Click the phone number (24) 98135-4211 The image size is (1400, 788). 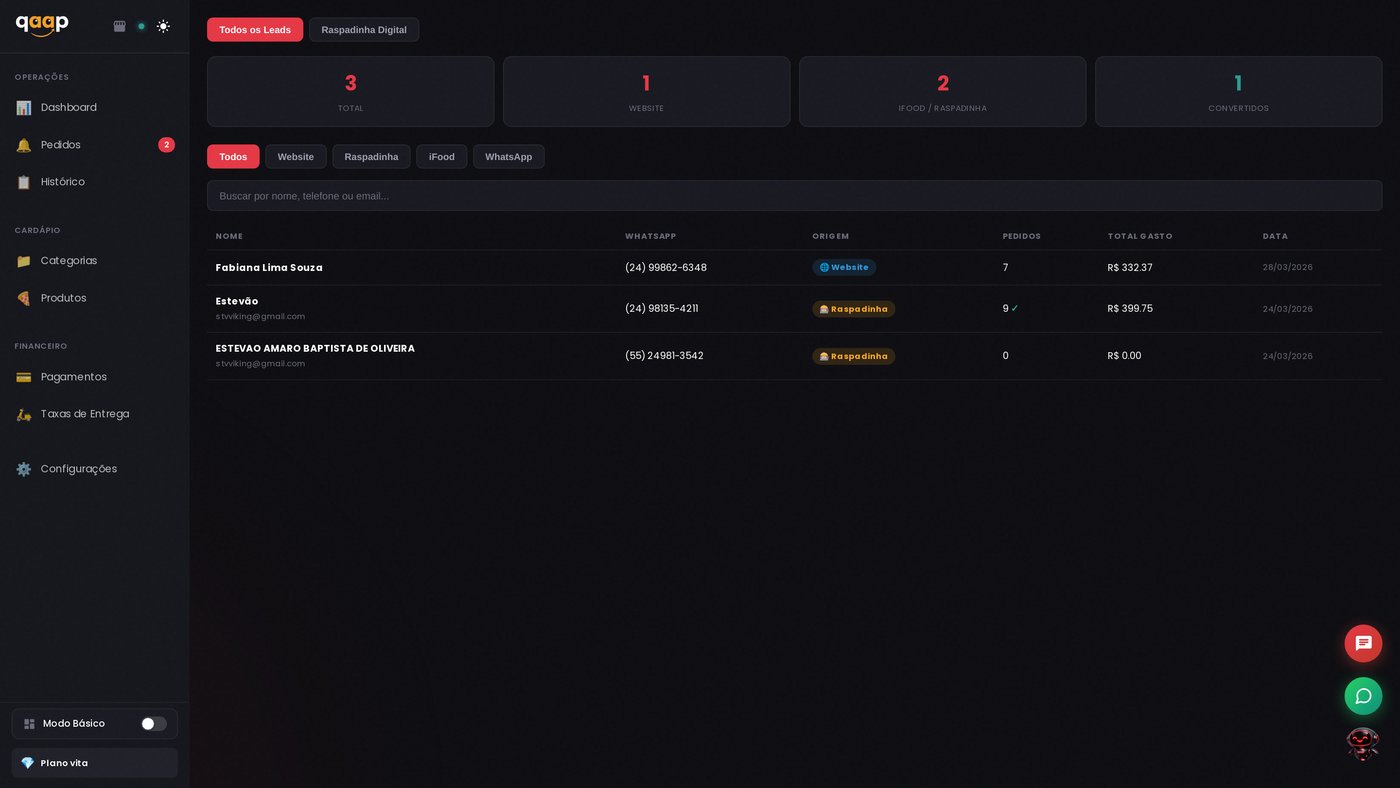(x=662, y=309)
